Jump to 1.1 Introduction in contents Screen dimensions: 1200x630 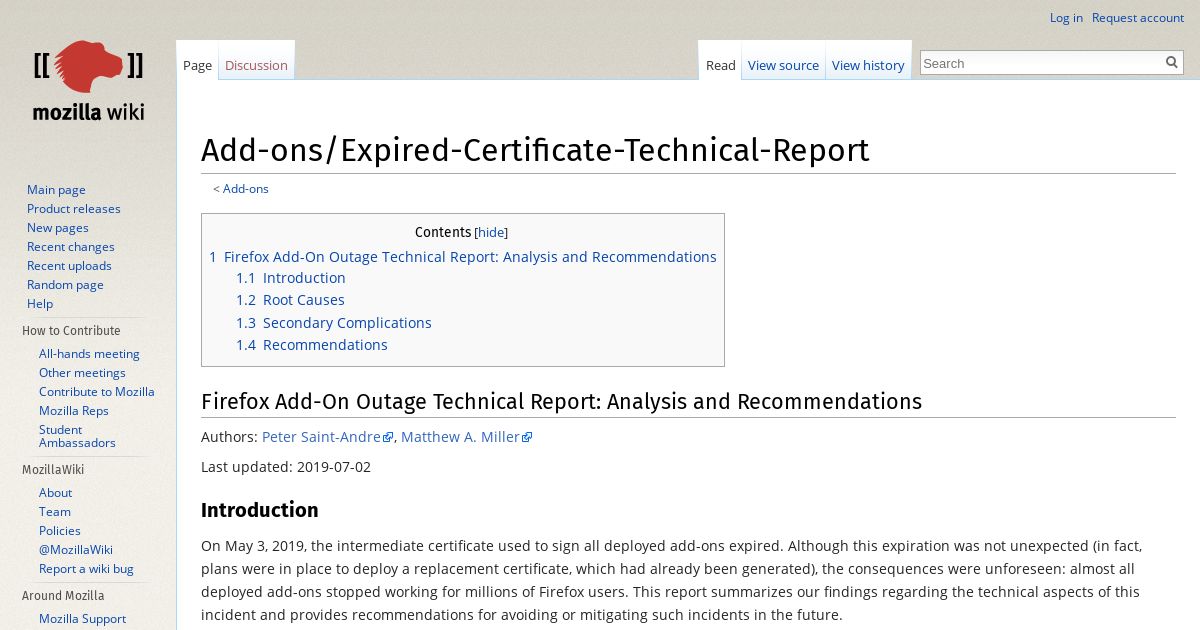[x=291, y=278]
